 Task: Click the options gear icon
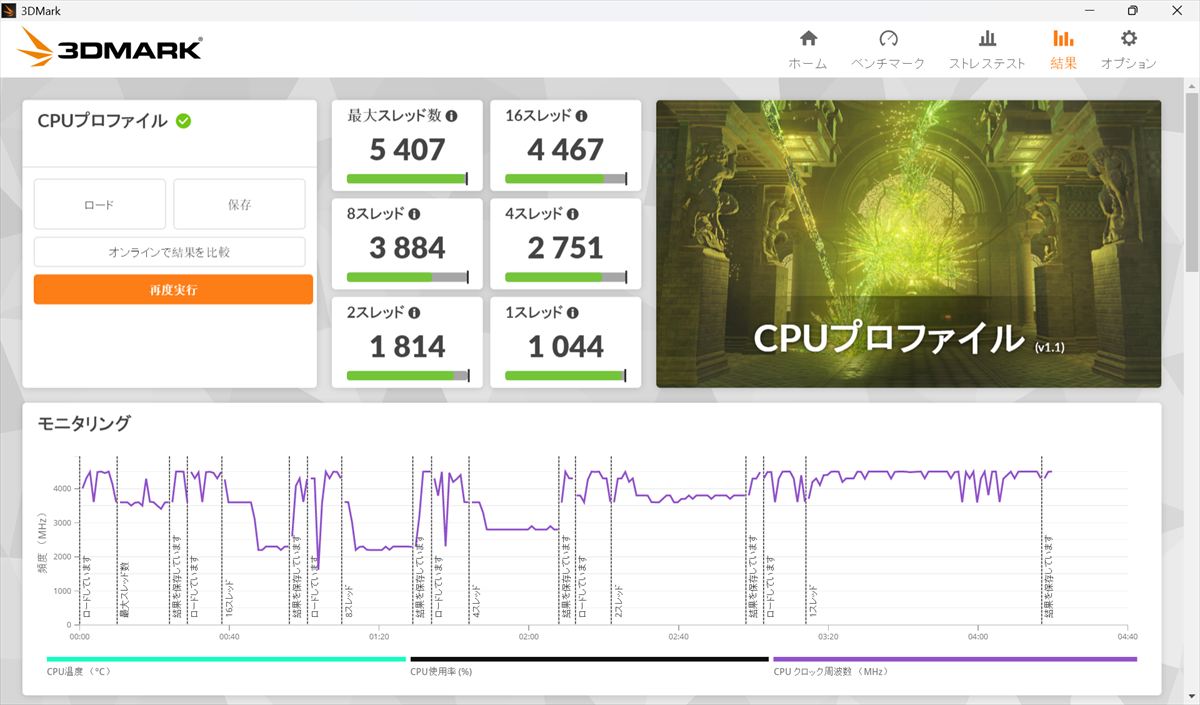[1129, 38]
